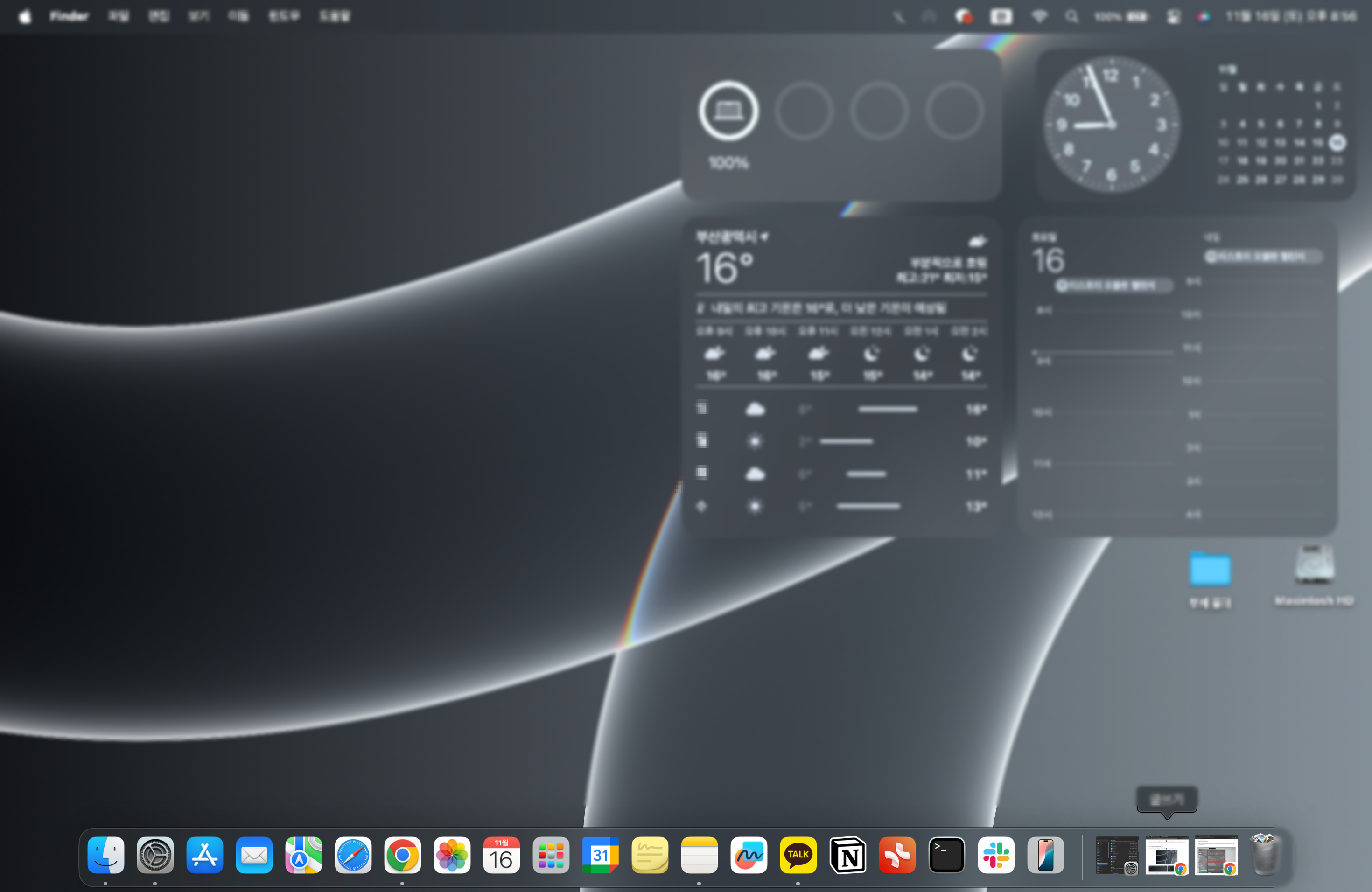Screen dimensions: 1372x892
Task: Open Launchpad from the Dock
Action: 551,855
